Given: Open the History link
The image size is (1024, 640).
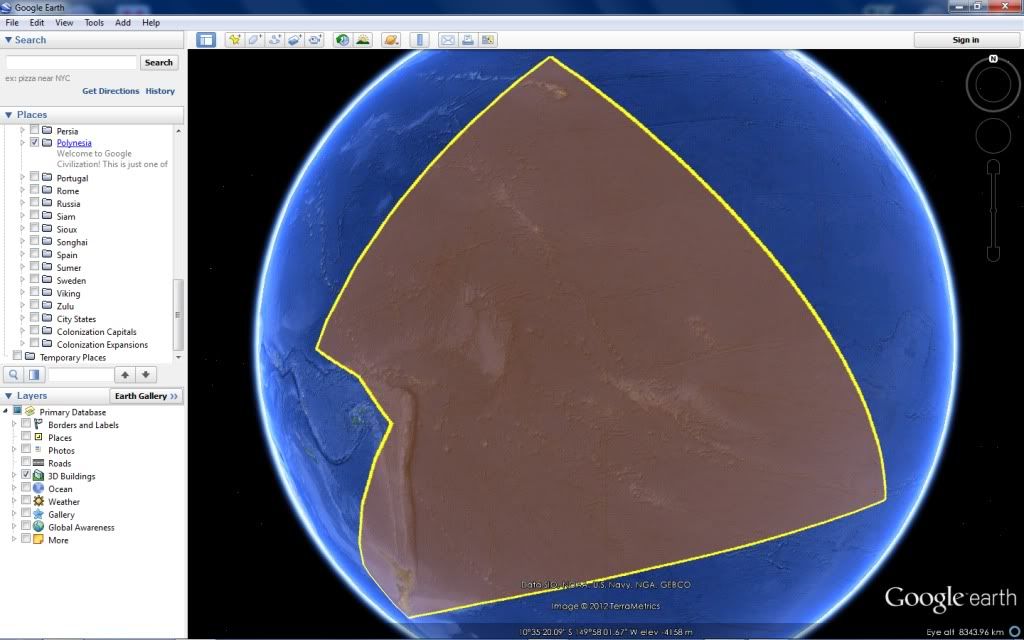Looking at the screenshot, I should pos(160,91).
